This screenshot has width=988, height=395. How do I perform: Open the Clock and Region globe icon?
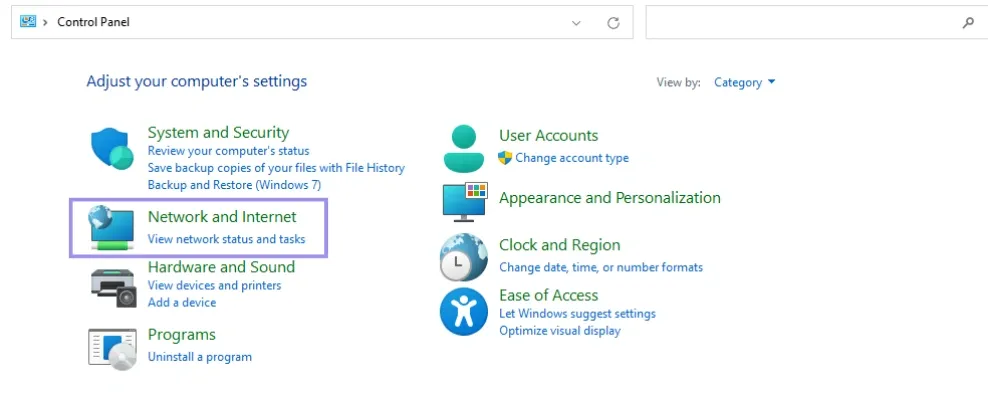[x=464, y=257]
